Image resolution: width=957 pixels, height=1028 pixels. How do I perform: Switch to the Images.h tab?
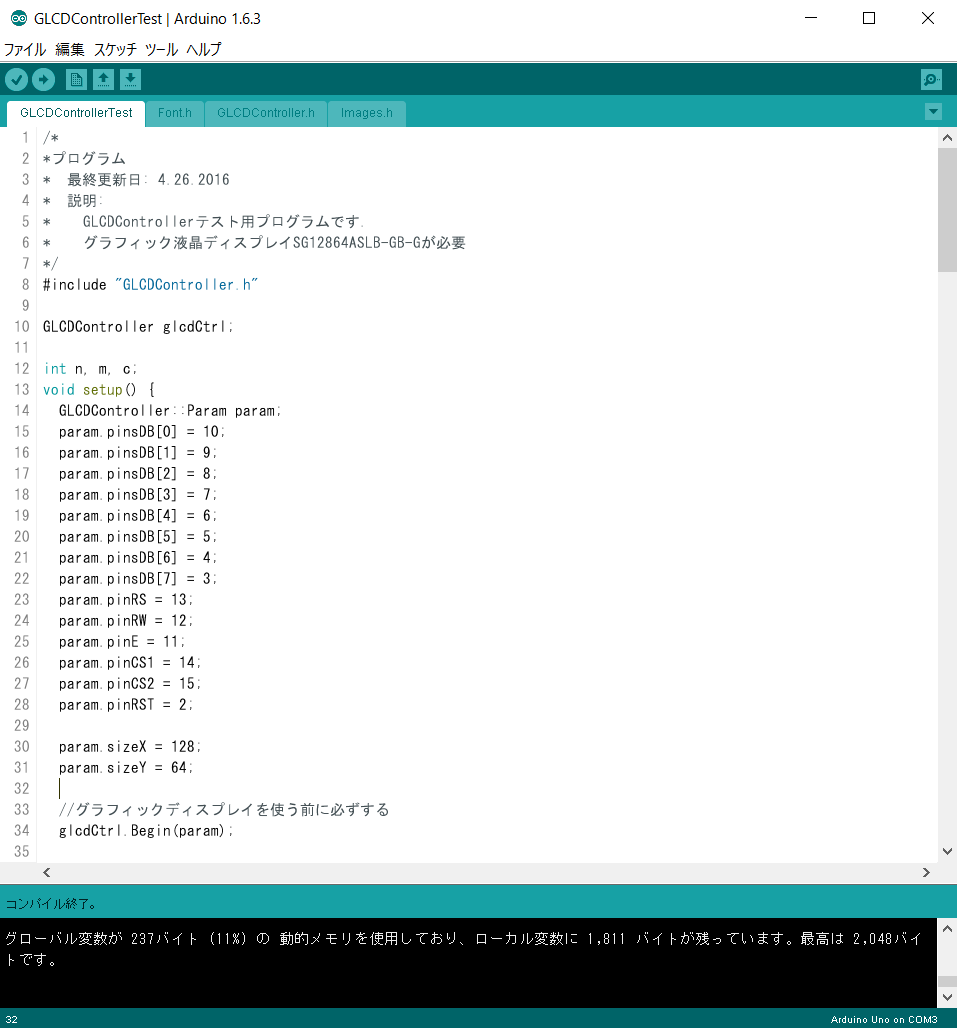point(367,113)
